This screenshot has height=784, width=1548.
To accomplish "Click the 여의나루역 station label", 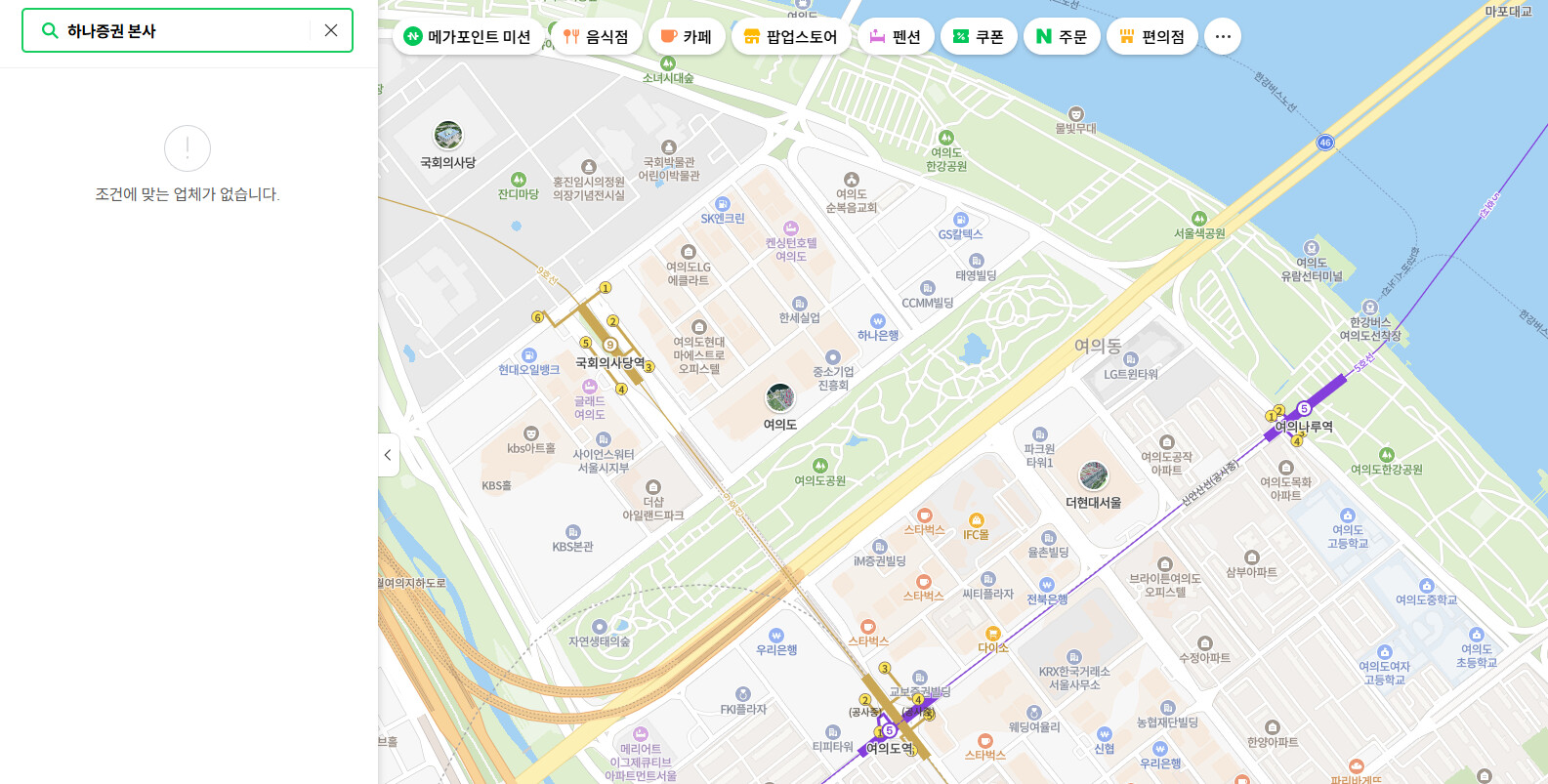I will [1304, 427].
